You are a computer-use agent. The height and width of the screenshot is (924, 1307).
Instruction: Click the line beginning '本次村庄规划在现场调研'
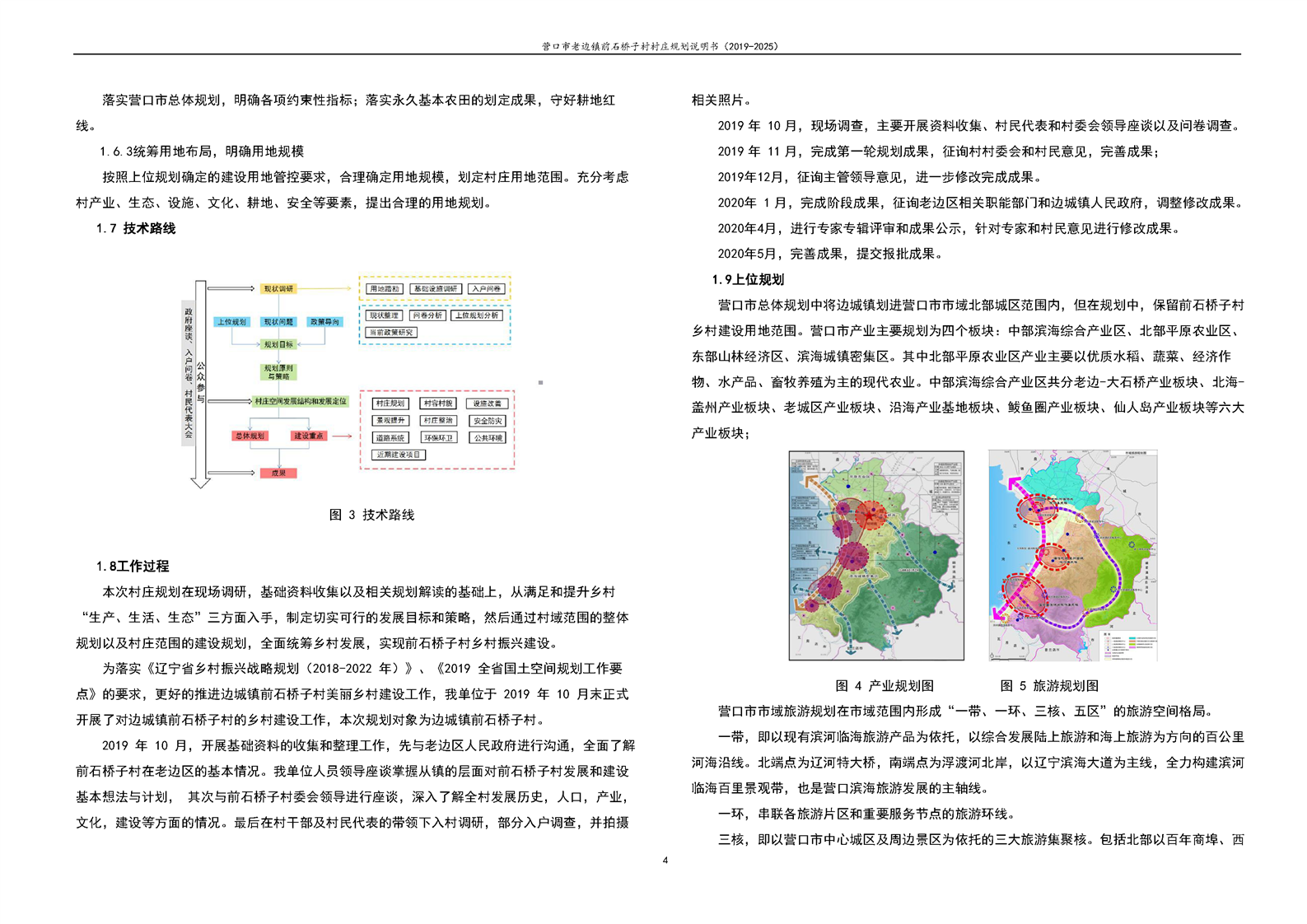tap(358, 591)
